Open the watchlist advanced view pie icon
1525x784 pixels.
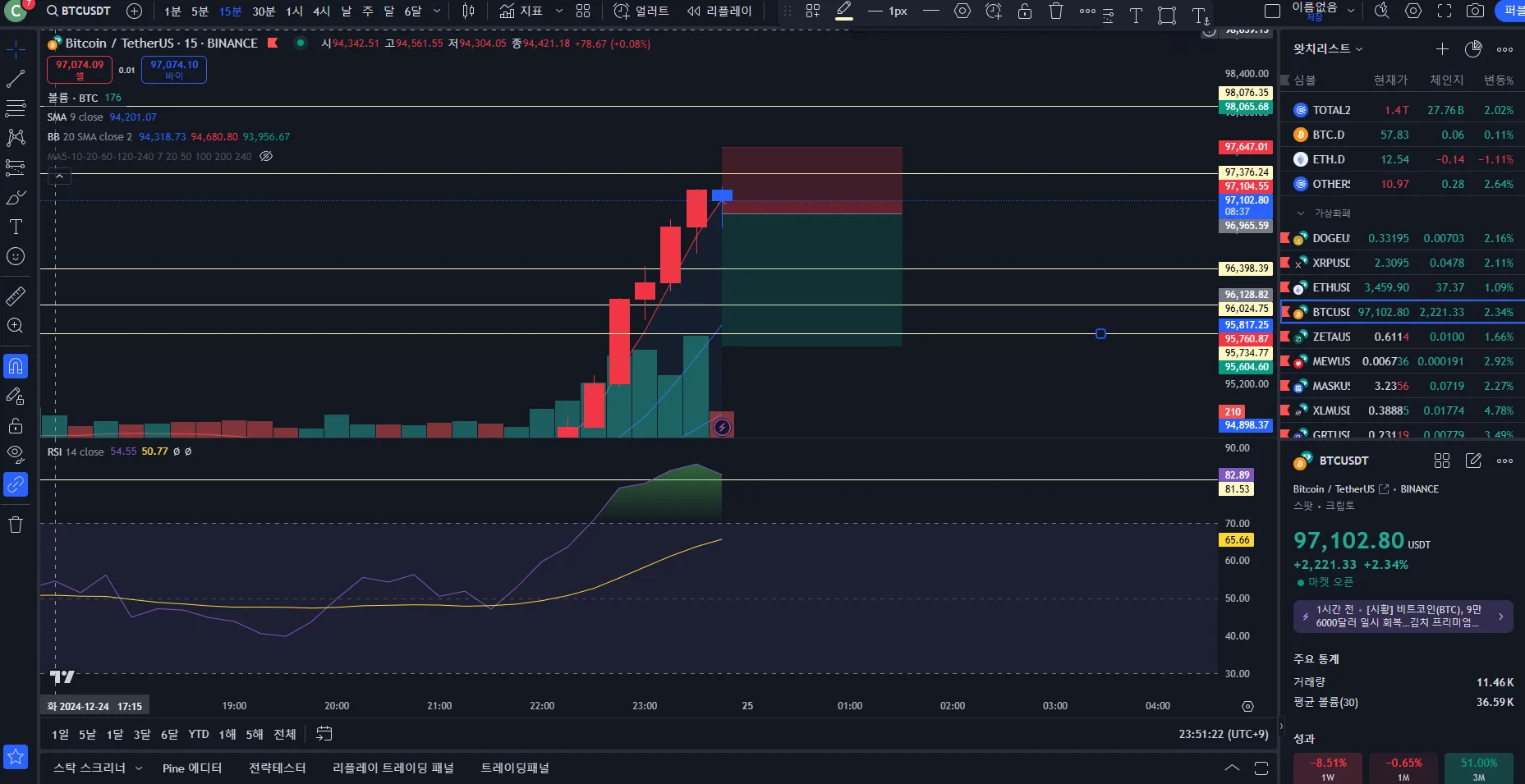pyautogui.click(x=1473, y=49)
